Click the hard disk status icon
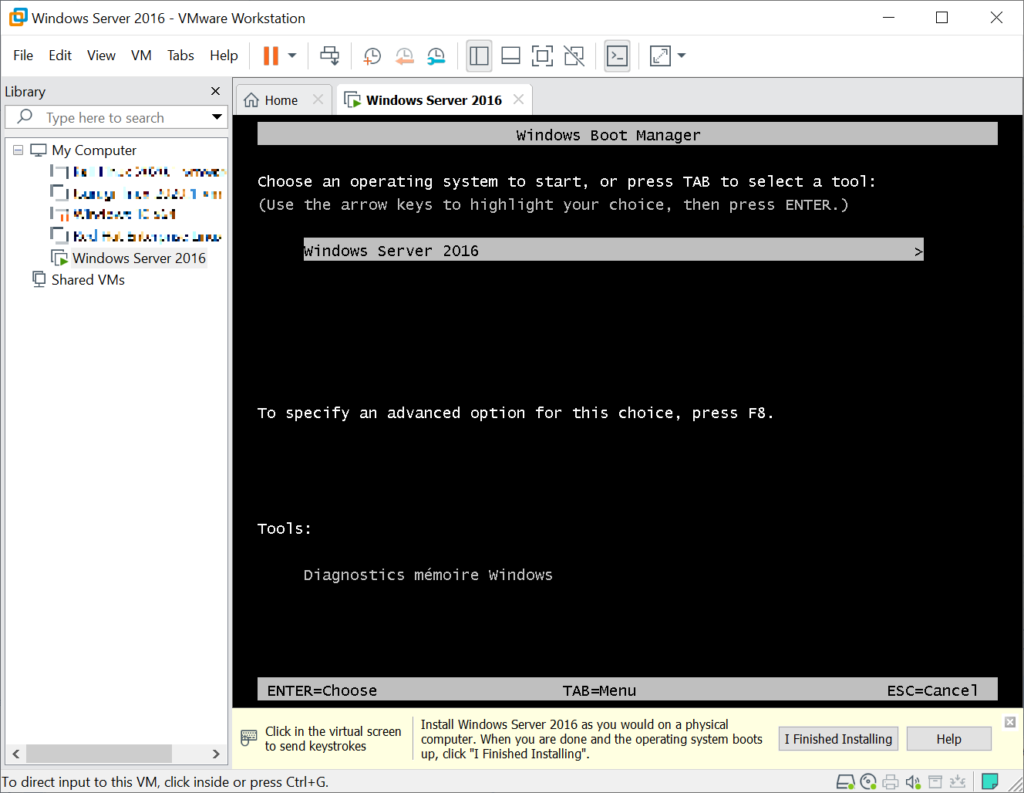 click(846, 782)
